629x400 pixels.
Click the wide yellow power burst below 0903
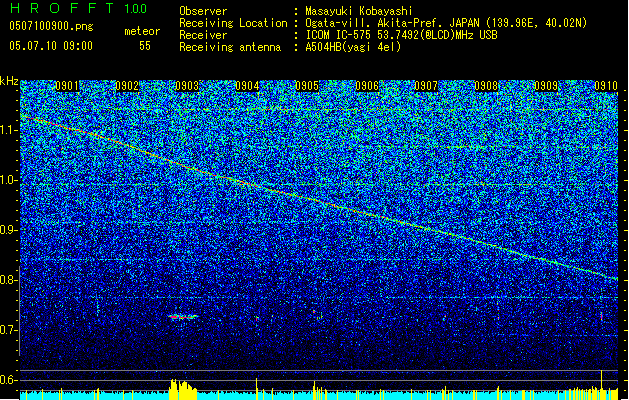click(x=183, y=388)
